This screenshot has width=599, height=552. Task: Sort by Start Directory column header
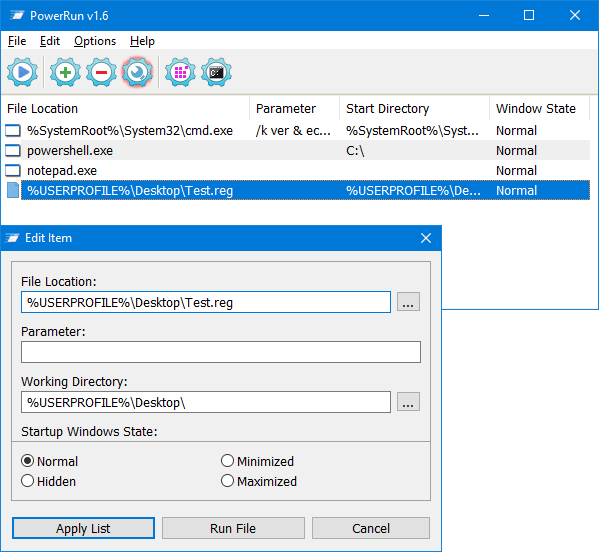pyautogui.click(x=414, y=108)
